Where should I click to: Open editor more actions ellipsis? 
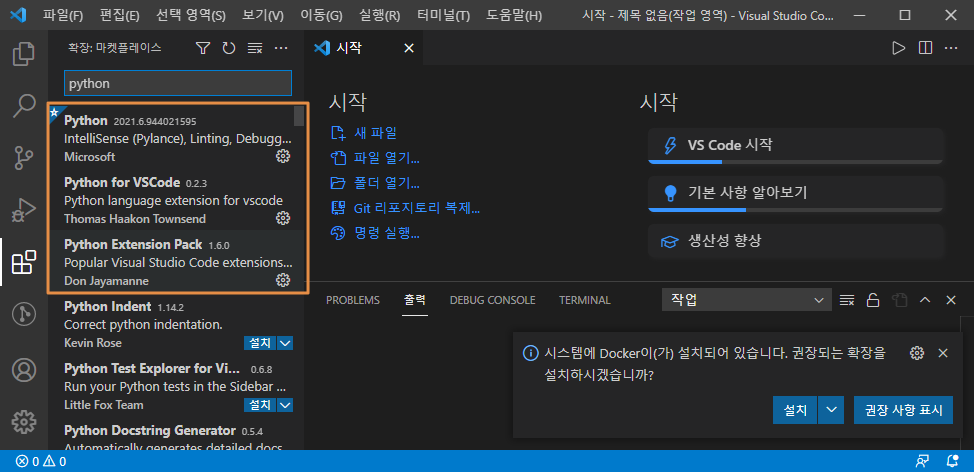click(951, 48)
